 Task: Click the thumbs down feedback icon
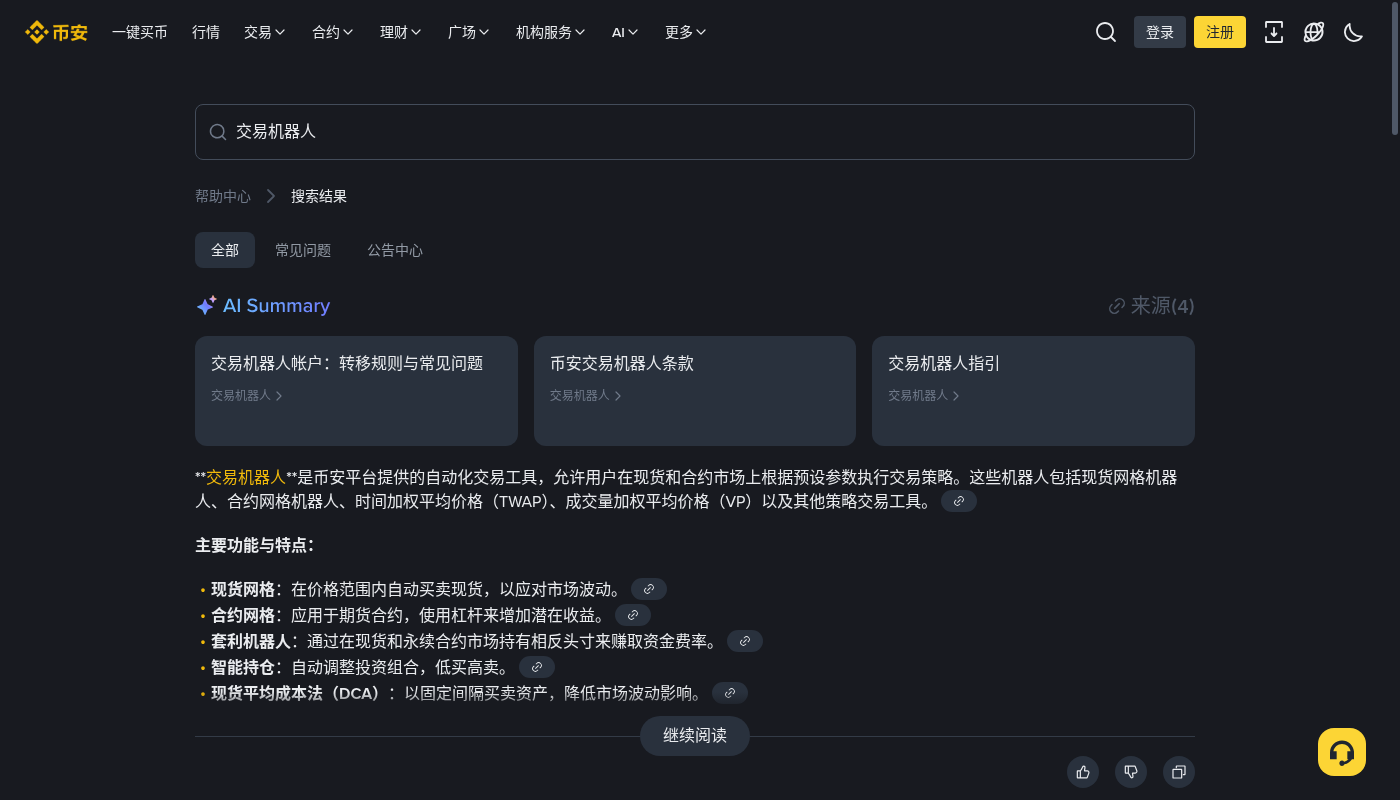(1131, 772)
